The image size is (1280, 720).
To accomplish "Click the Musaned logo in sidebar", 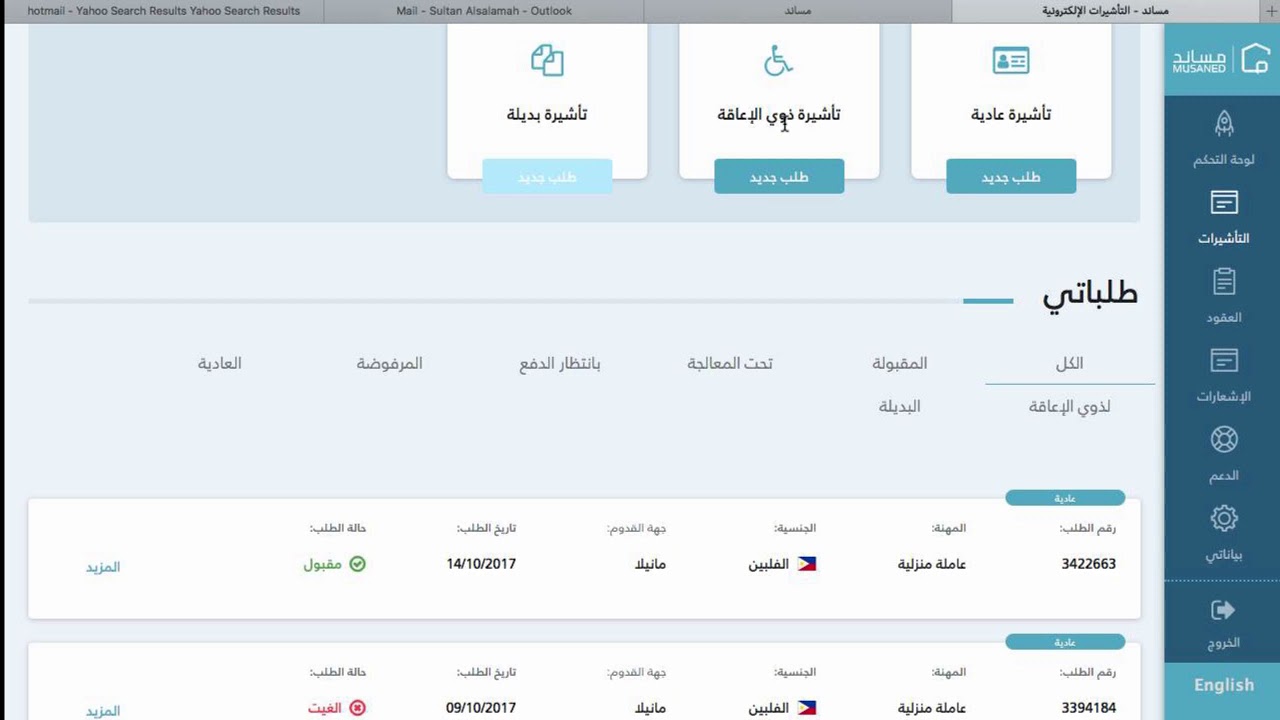I will click(x=1221, y=60).
